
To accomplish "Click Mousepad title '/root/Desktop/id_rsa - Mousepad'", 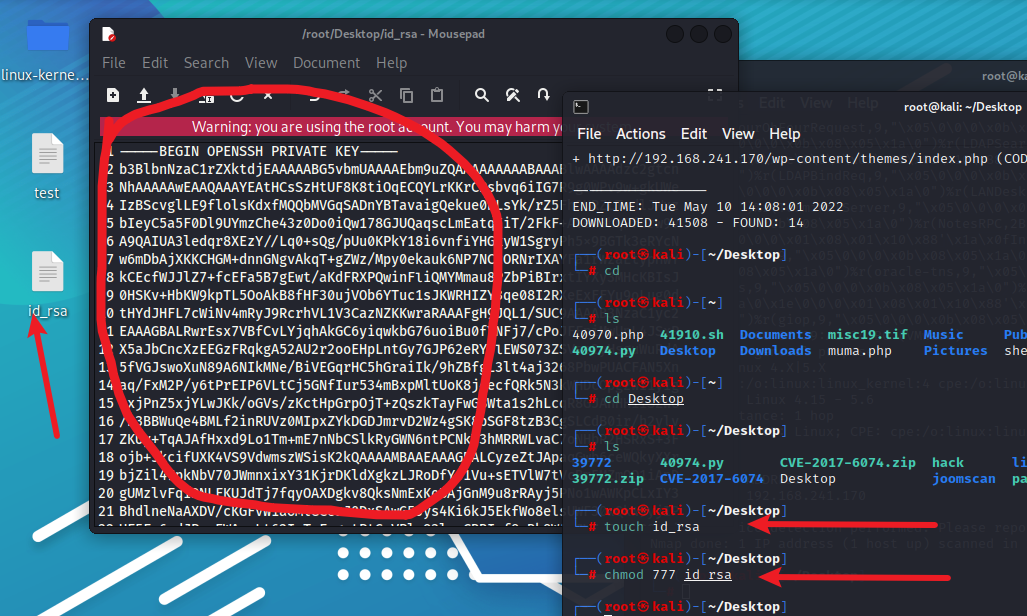I will click(x=394, y=34).
